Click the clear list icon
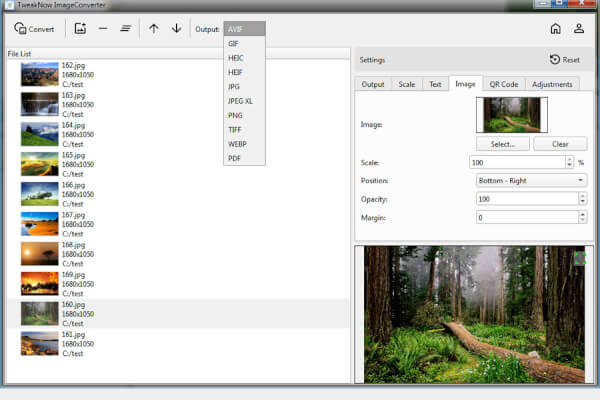The height and width of the screenshot is (400, 600). [125, 28]
